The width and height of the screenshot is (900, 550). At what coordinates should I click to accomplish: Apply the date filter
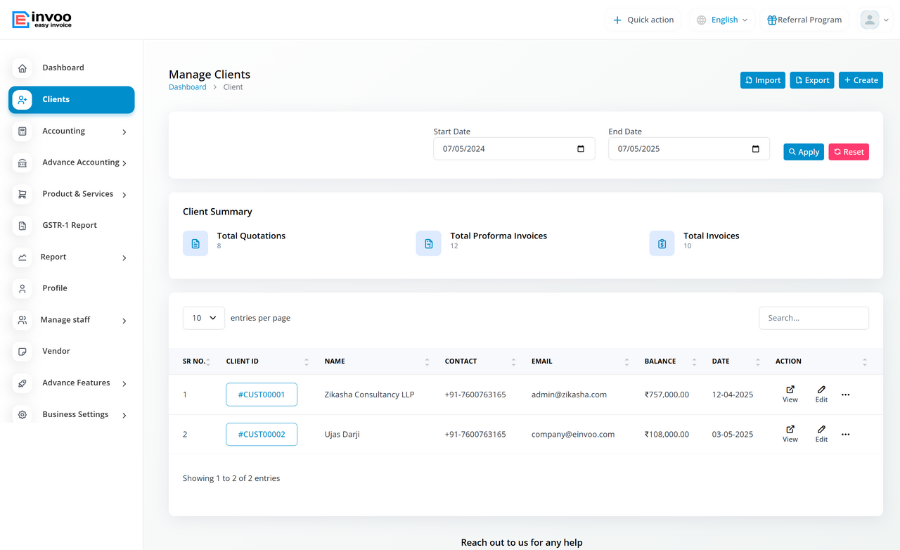coord(804,152)
